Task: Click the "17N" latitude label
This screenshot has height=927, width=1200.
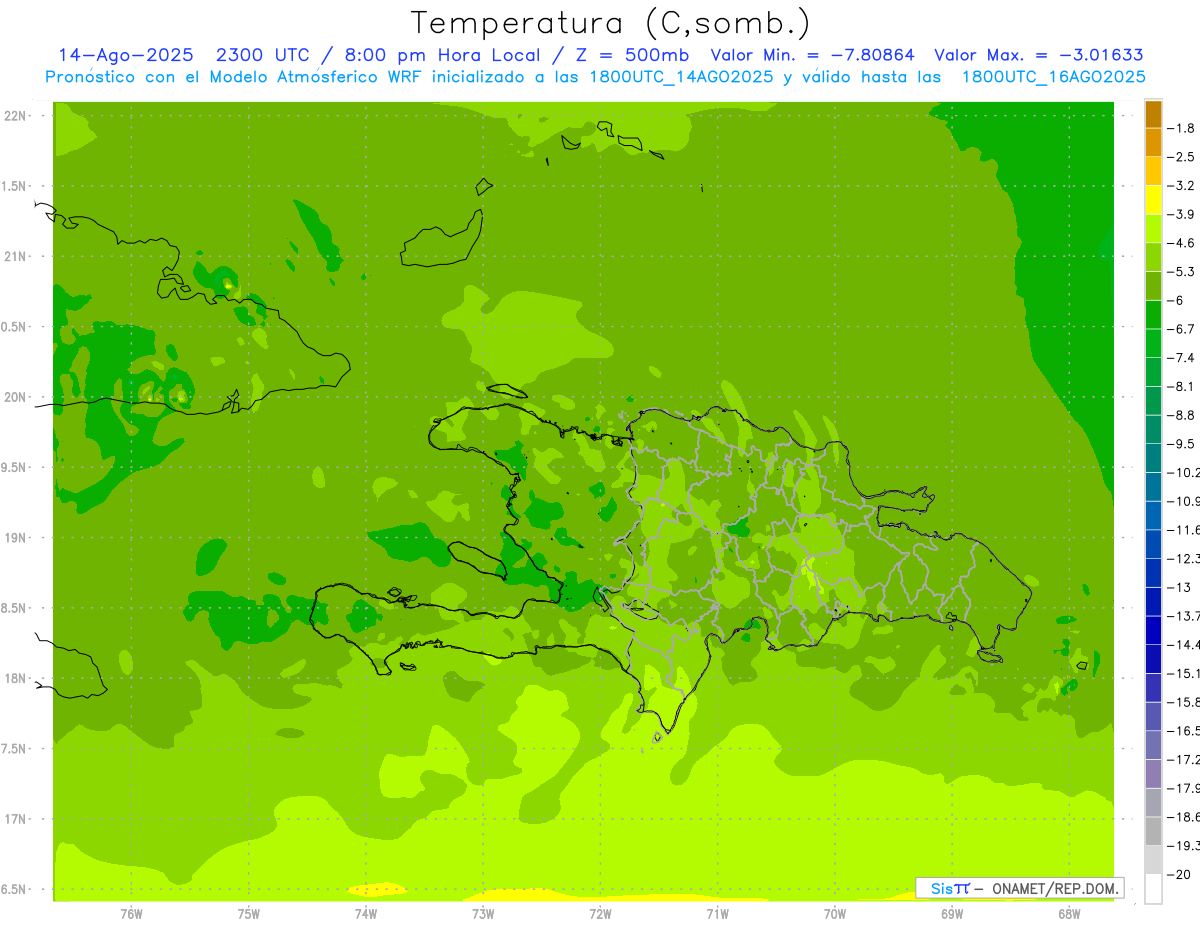Action: (15, 819)
